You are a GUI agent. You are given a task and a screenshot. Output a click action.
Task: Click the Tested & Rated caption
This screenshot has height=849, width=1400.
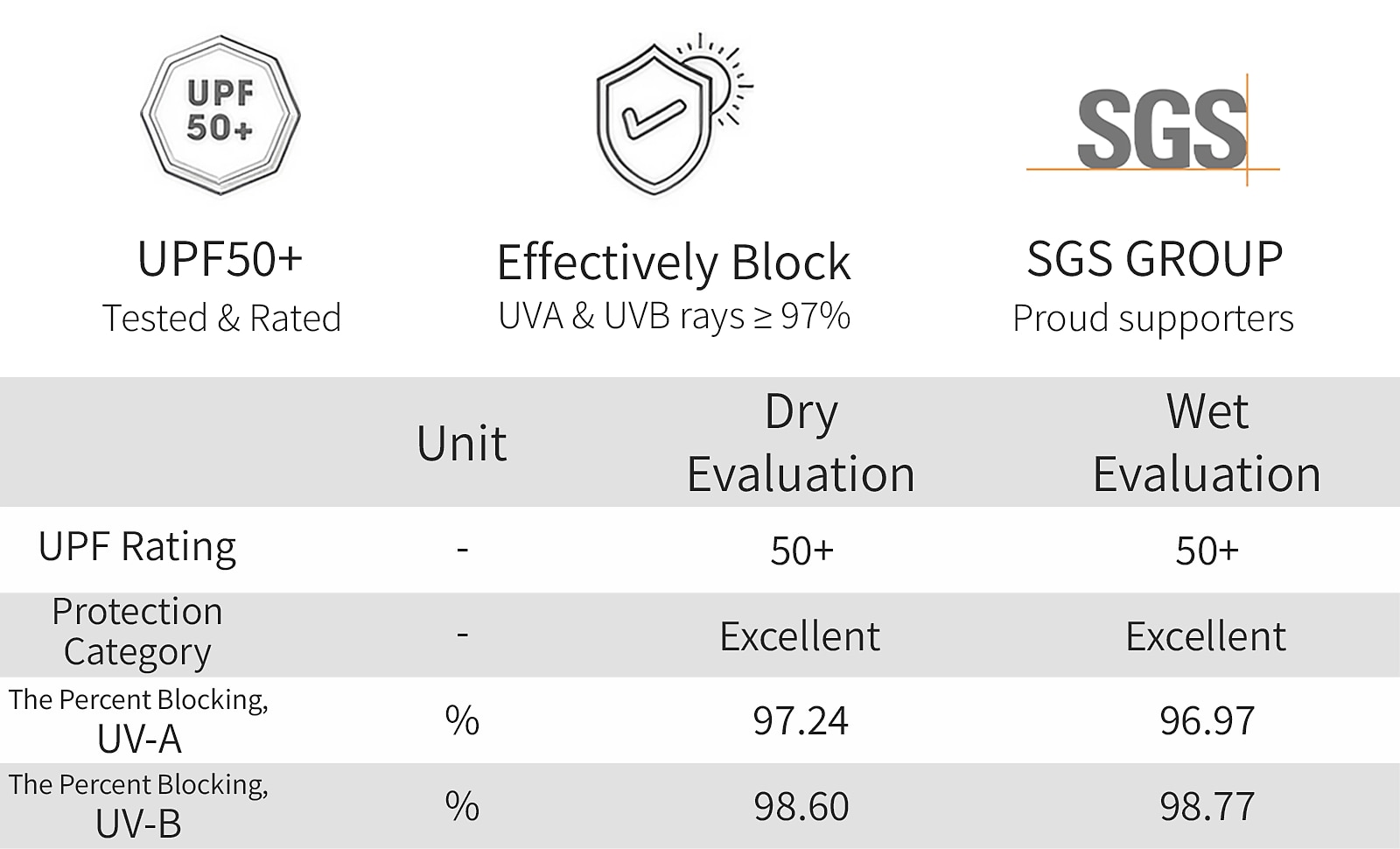(221, 318)
